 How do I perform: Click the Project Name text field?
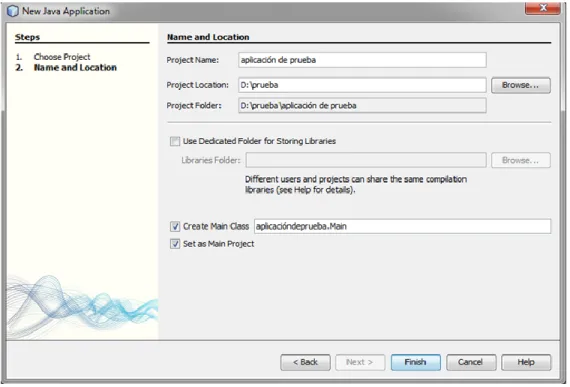point(362,60)
